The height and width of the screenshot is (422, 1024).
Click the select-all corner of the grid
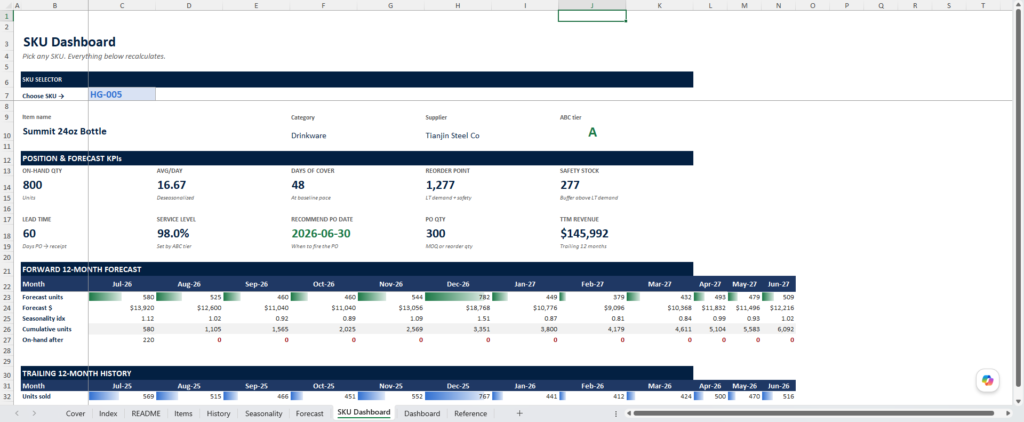click(x=9, y=5)
